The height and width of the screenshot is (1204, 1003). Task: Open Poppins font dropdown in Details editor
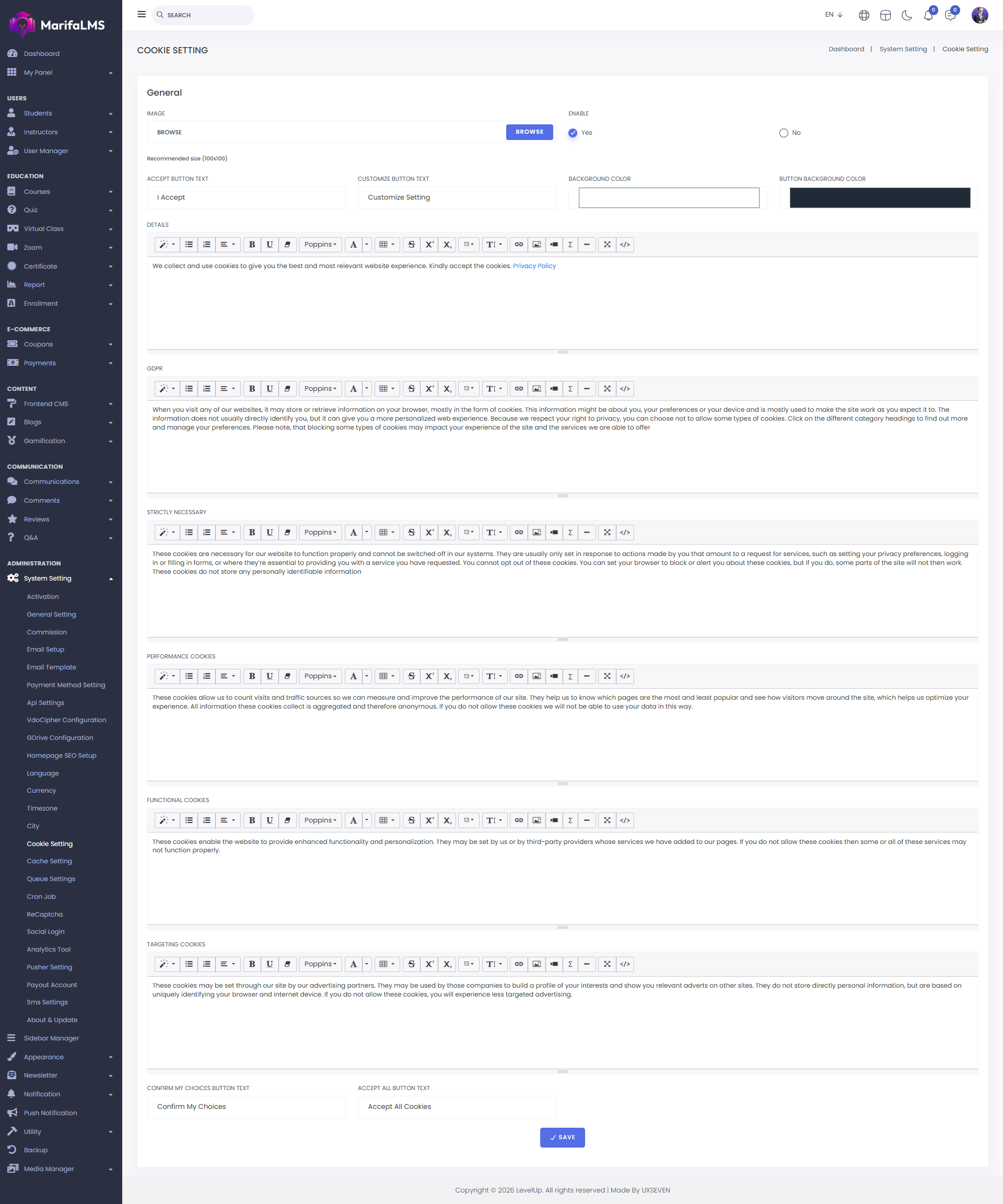[320, 245]
